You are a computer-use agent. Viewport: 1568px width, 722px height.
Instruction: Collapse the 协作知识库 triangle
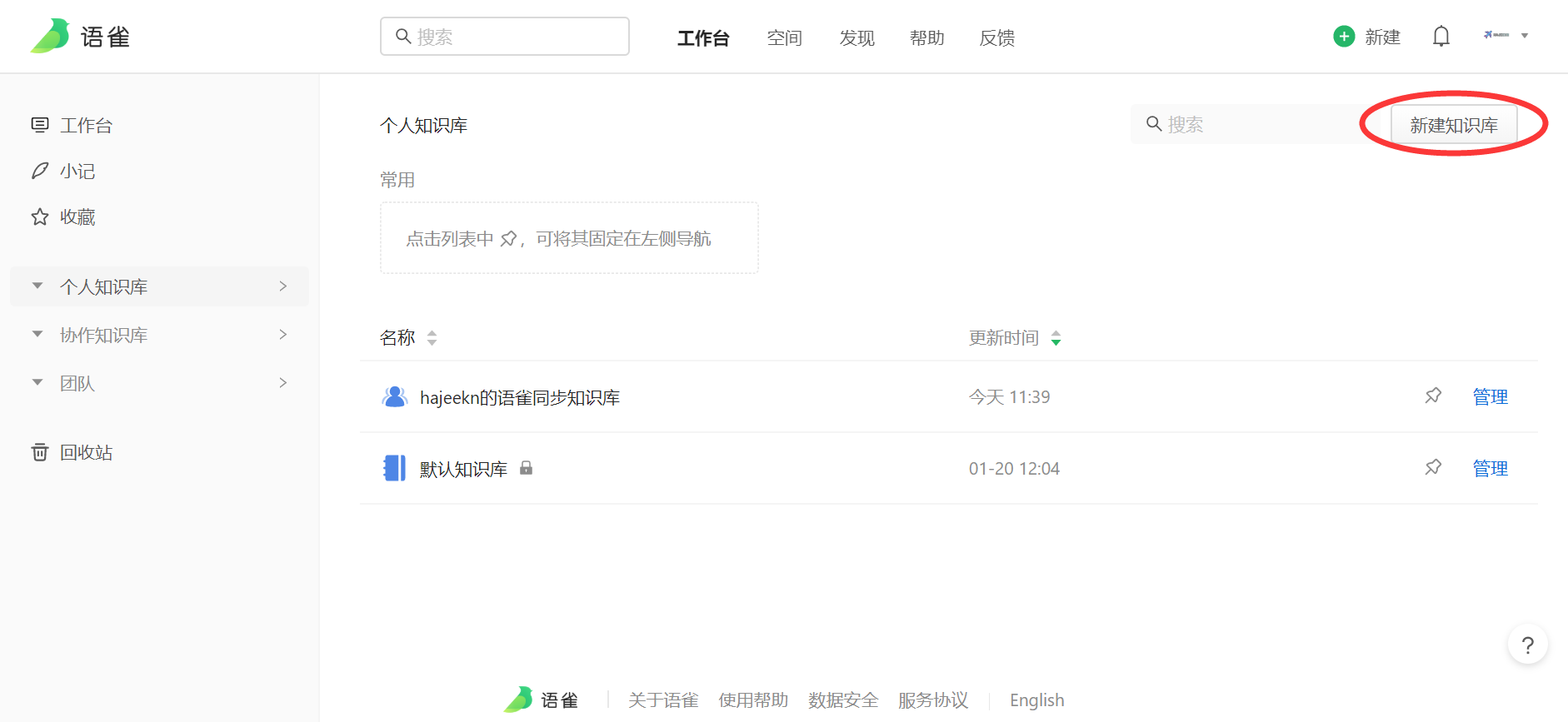37,334
